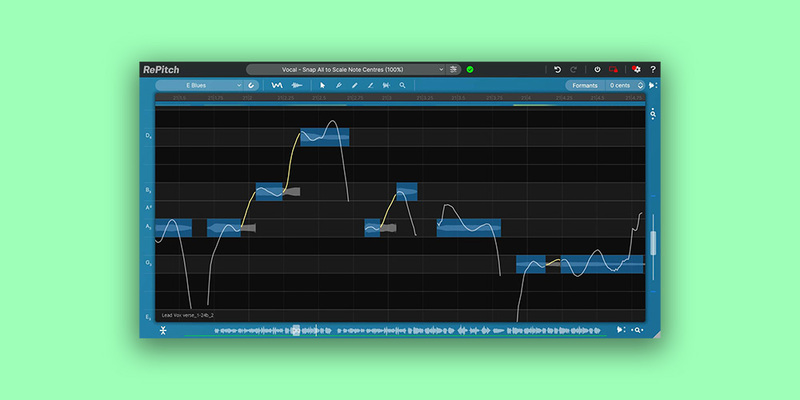
Task: Select the arrow pointer tool
Action: (x=322, y=85)
